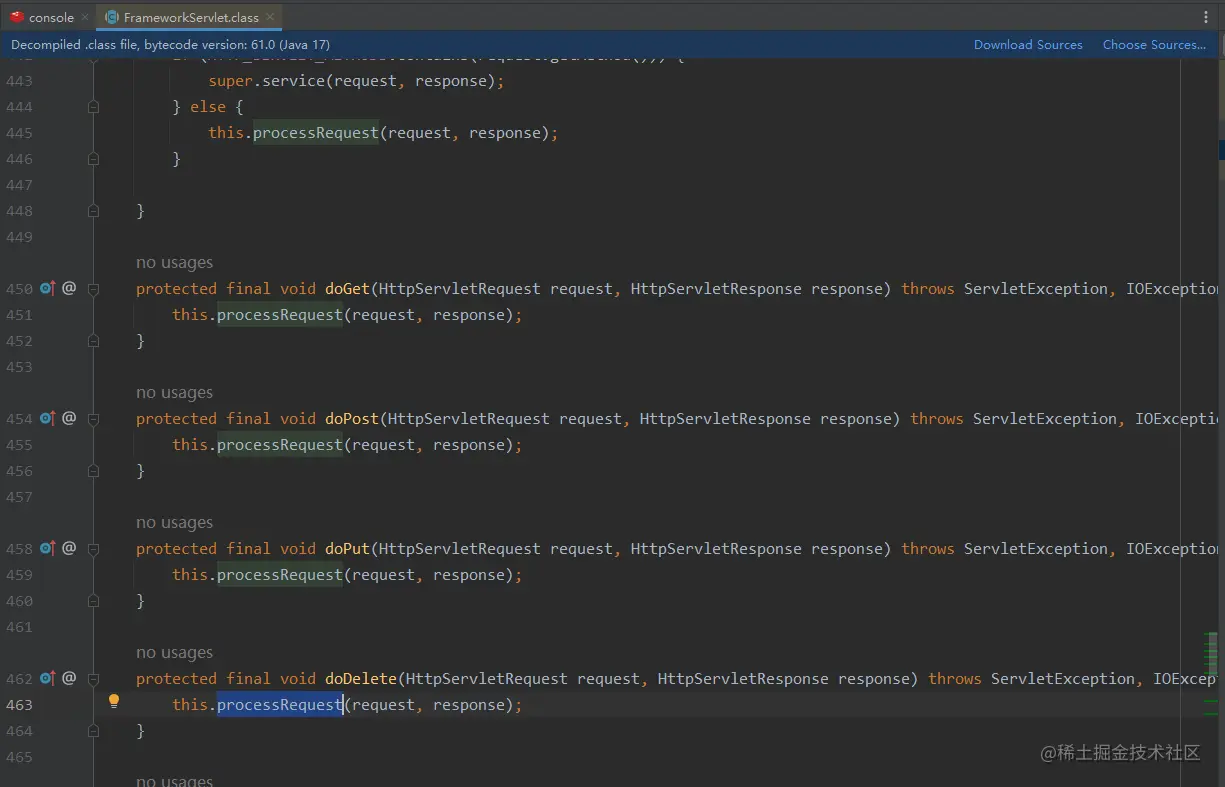Click the fold end marker at line 452

[x=93, y=341]
